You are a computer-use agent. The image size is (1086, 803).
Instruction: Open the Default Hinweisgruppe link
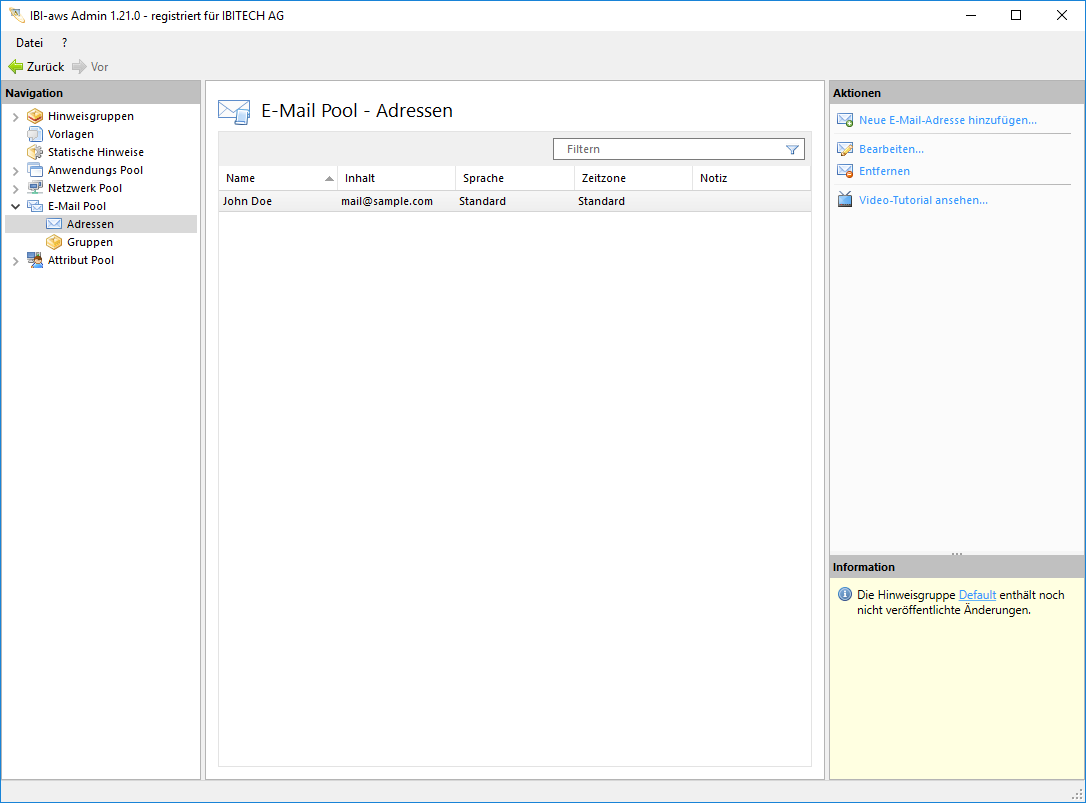977,595
